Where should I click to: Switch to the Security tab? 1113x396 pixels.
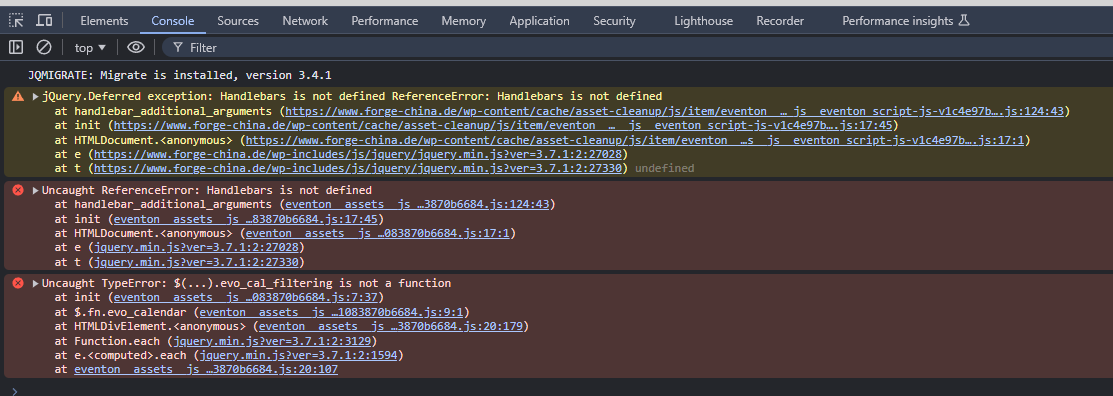click(615, 21)
